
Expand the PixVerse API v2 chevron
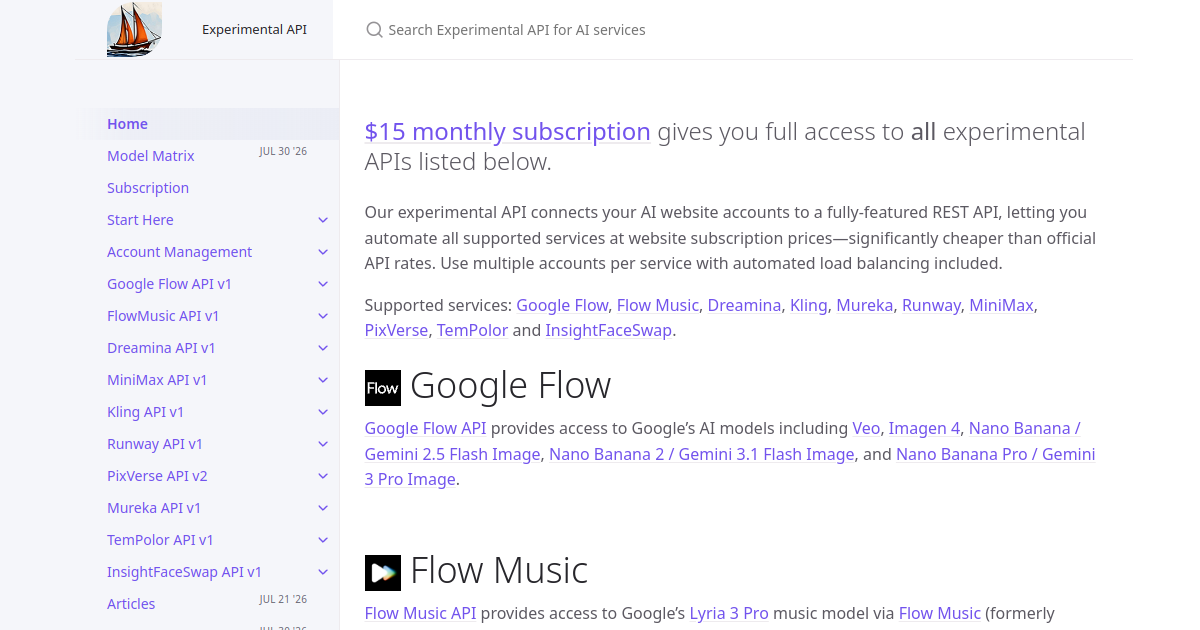pos(323,476)
